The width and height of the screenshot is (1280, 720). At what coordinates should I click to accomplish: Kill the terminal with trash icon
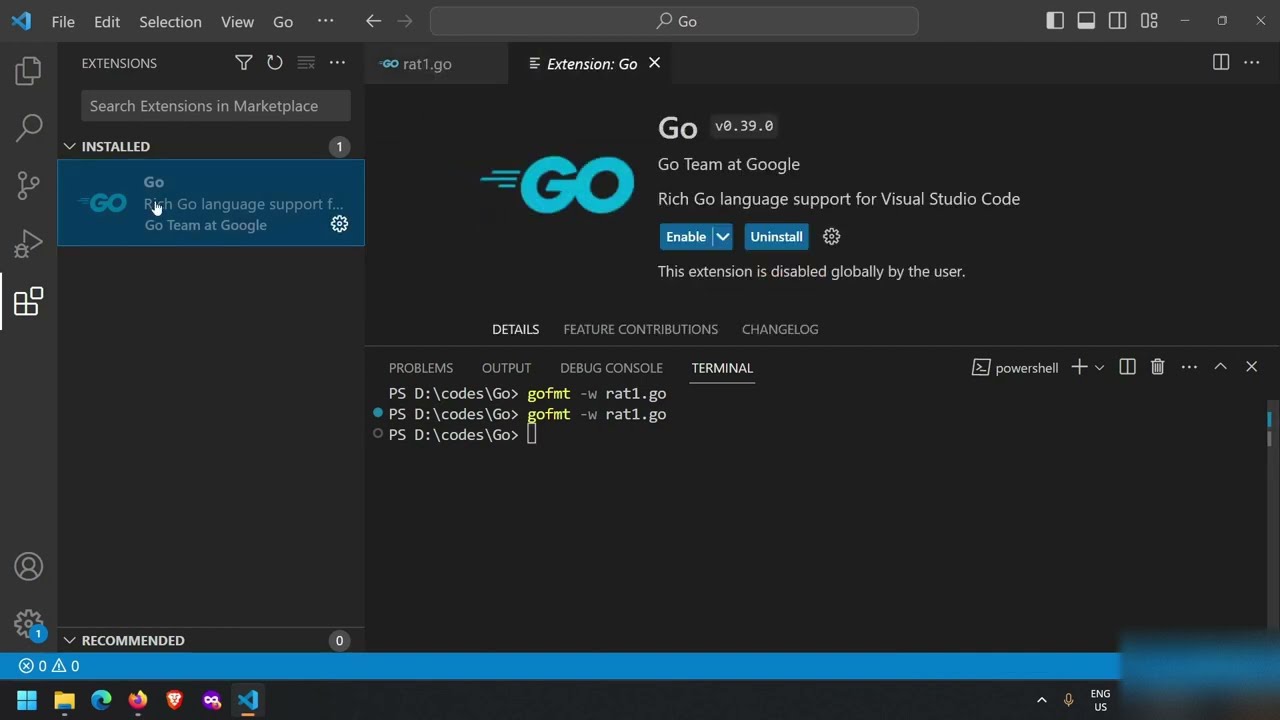click(1157, 367)
